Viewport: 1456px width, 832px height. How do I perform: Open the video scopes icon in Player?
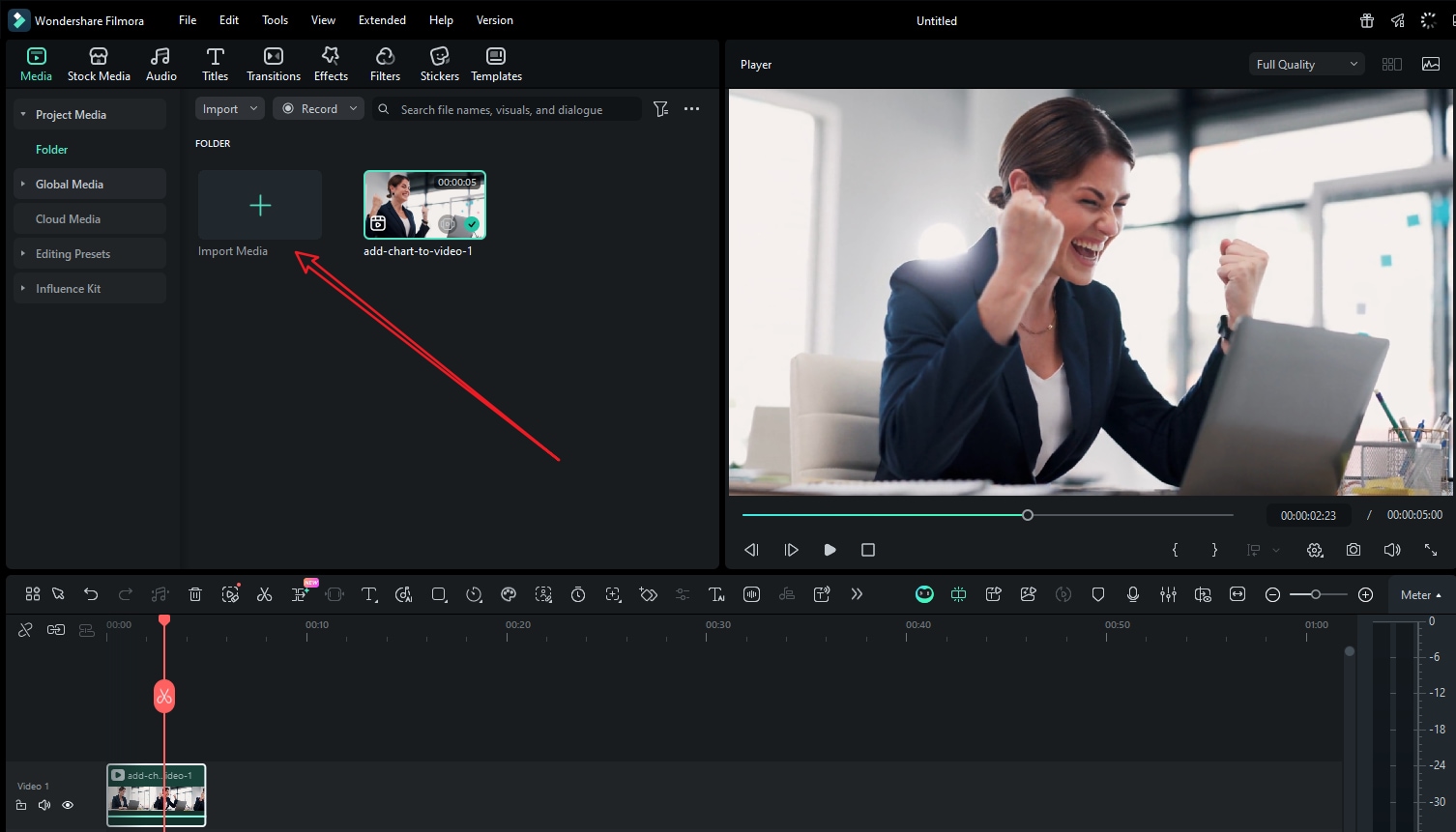coord(1431,64)
